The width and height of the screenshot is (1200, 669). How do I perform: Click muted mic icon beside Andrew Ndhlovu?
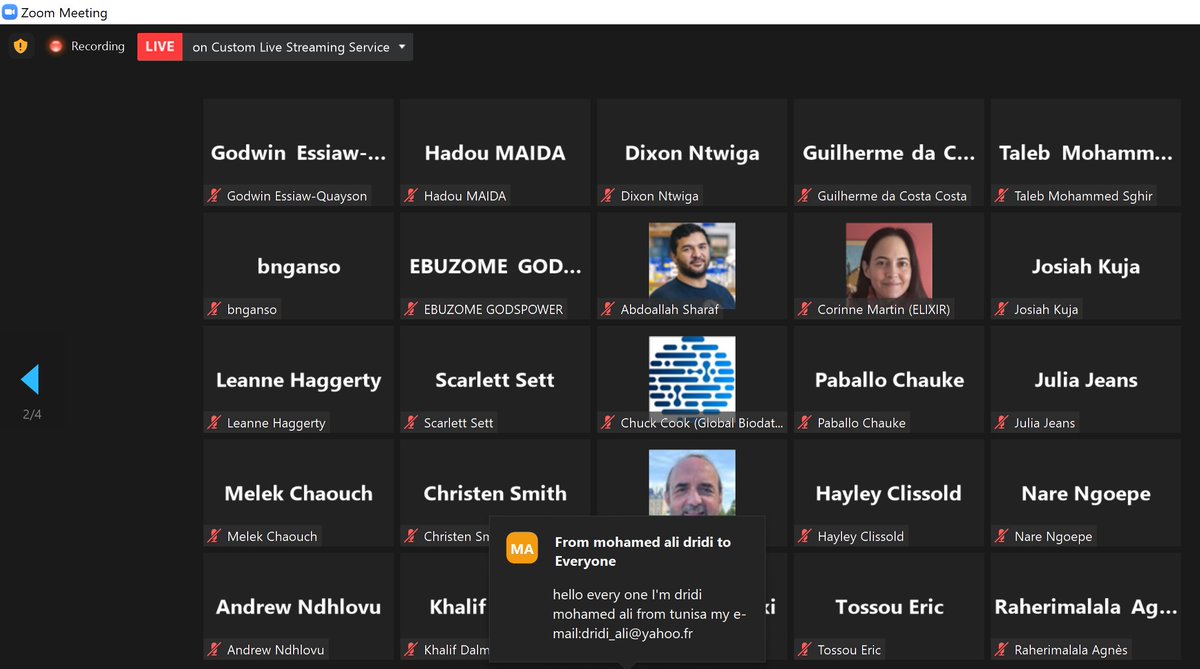[214, 650]
